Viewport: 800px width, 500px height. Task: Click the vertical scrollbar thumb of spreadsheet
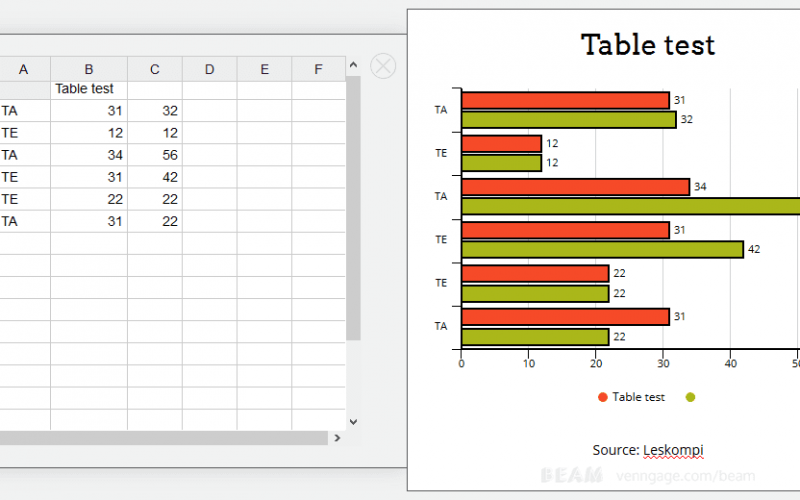coord(353,208)
